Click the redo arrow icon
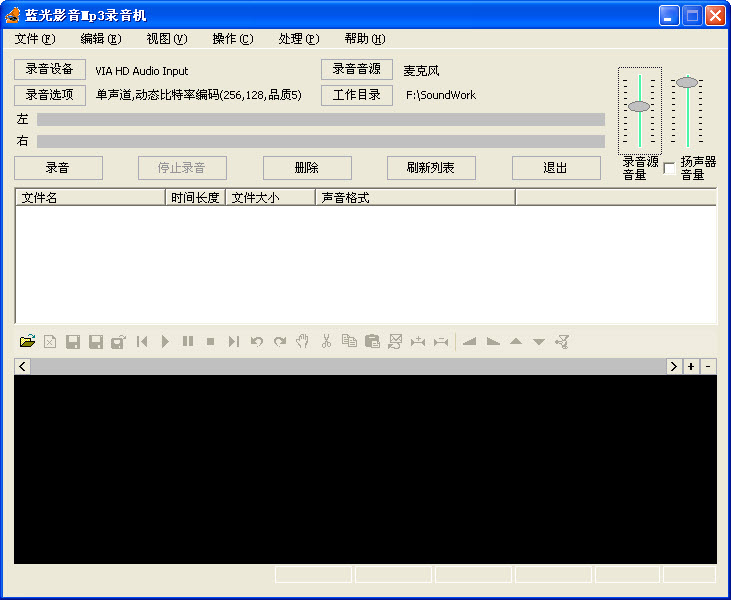 [280, 342]
